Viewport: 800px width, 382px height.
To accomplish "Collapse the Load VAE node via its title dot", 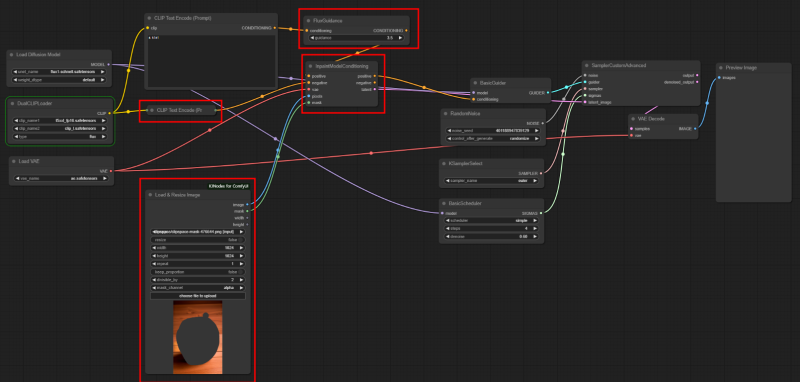I will 15,161.
